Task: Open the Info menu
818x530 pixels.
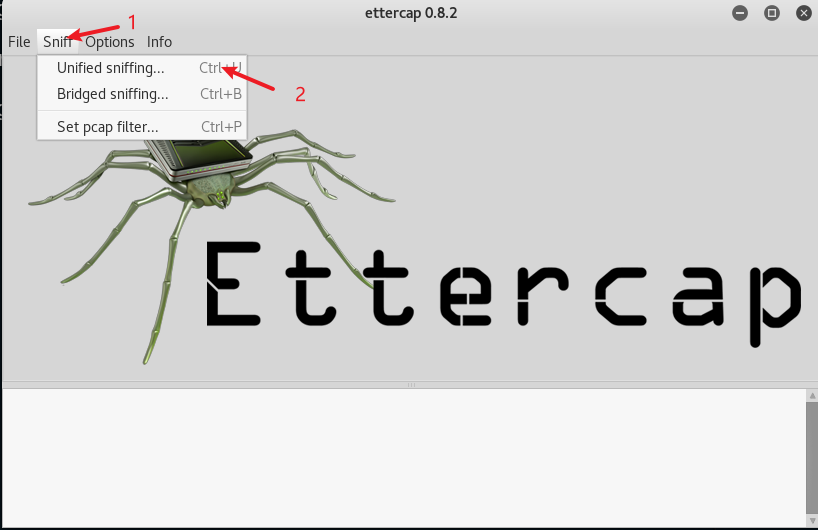Action: coord(159,42)
